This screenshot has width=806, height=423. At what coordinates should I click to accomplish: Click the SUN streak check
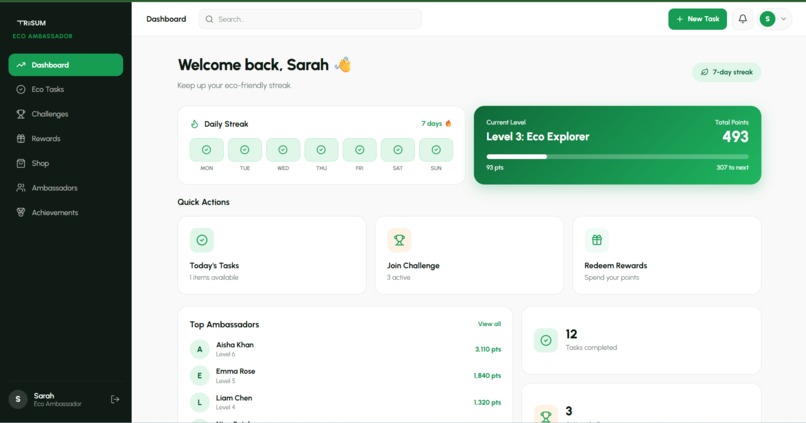[436, 150]
